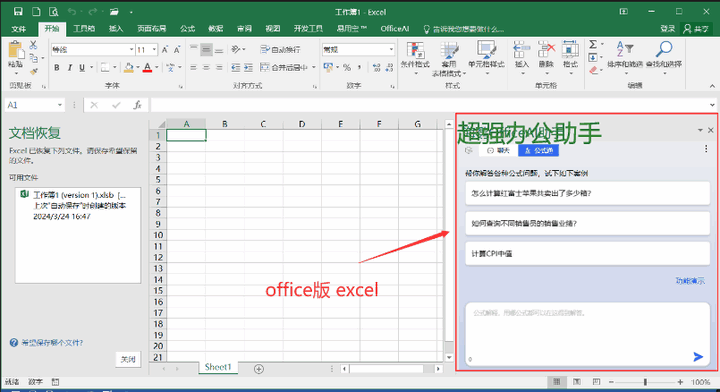The height and width of the screenshot is (392, 720).
Task: Click the Format Painter brush icon
Action: click(33, 71)
